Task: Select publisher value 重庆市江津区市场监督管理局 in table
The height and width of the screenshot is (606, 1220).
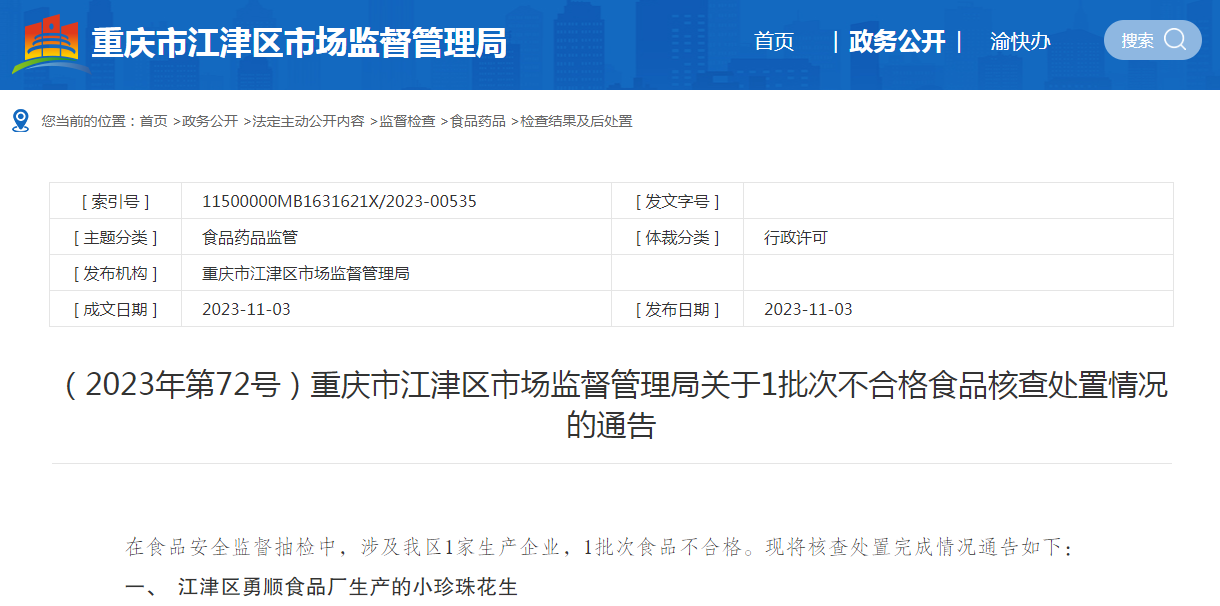Action: point(306,273)
